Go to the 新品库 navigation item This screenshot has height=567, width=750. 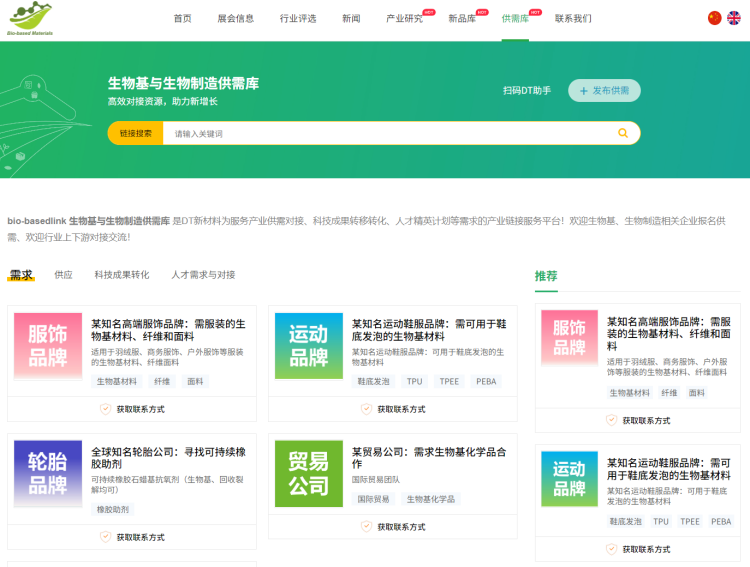pyautogui.click(x=462, y=19)
